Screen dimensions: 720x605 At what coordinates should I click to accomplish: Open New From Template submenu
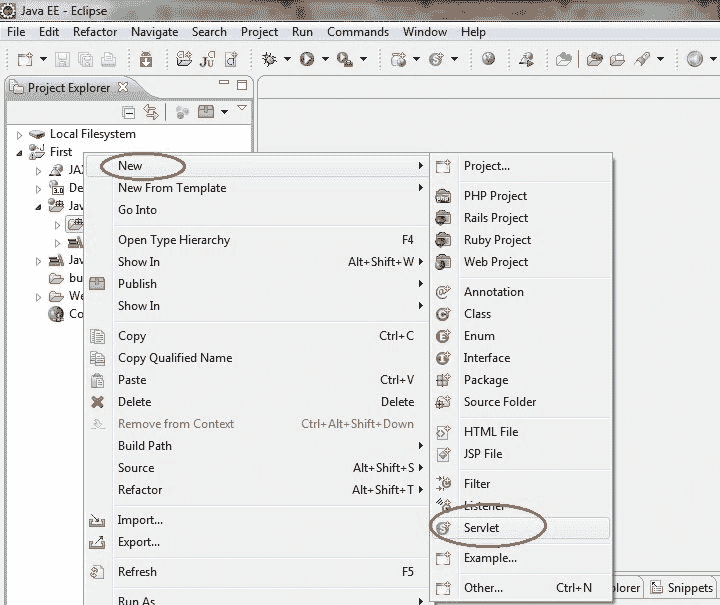257,188
